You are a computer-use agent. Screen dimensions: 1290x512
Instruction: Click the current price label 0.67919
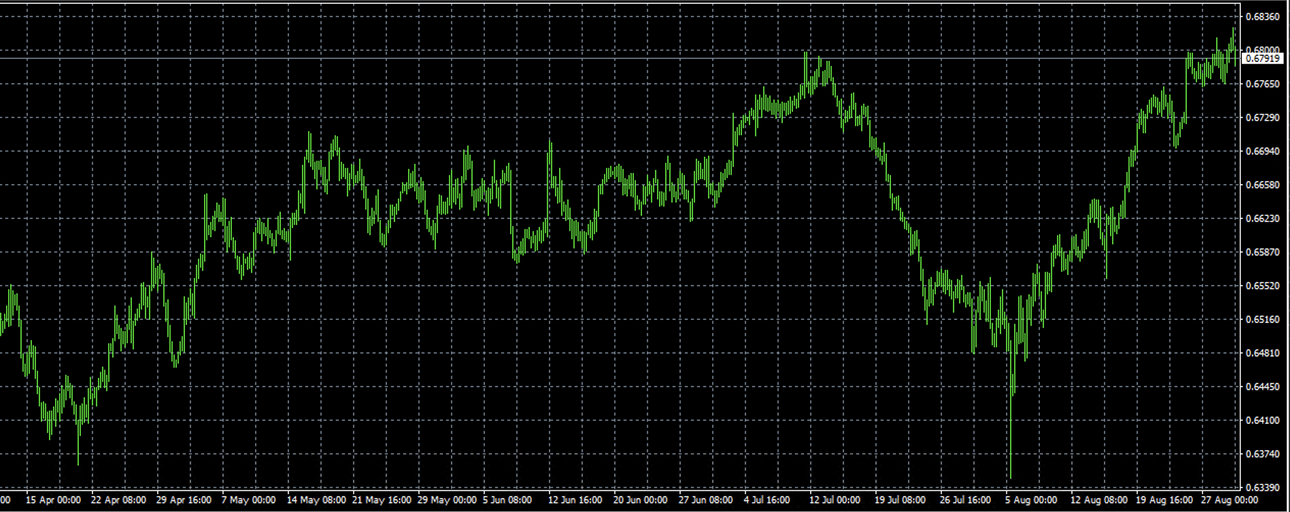[1262, 58]
